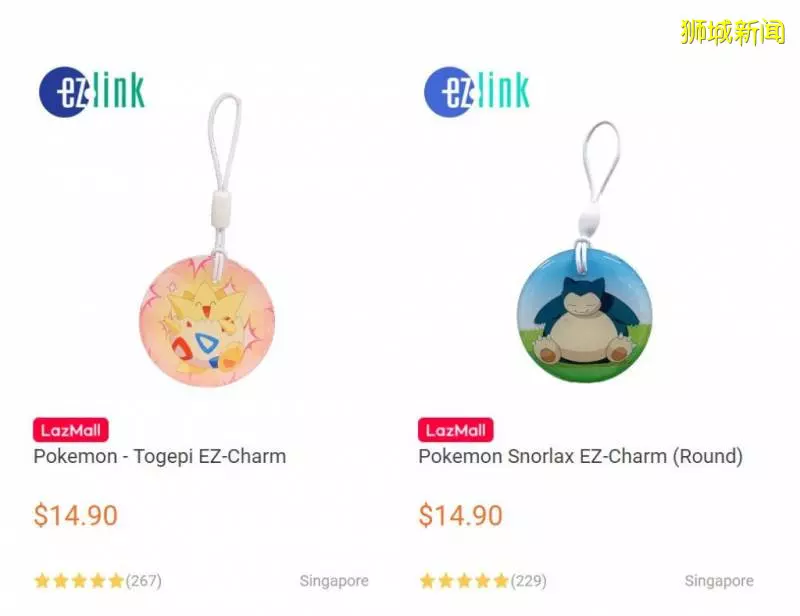
Task: Click the first star in Togepi rating
Action: tap(42, 581)
